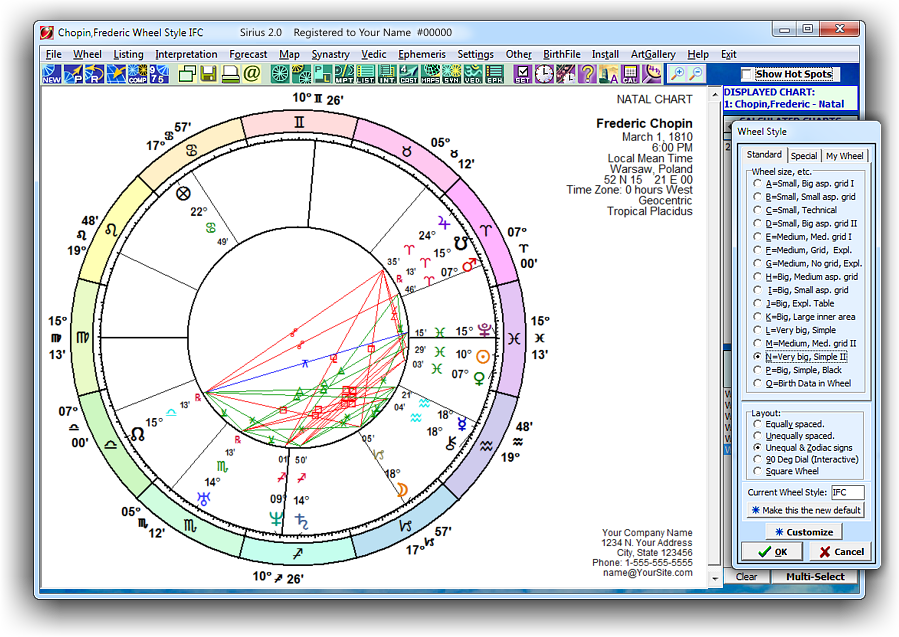This screenshot has width=899, height=637.
Task: Switch to the My Wheel tab
Action: pyautogui.click(x=844, y=155)
